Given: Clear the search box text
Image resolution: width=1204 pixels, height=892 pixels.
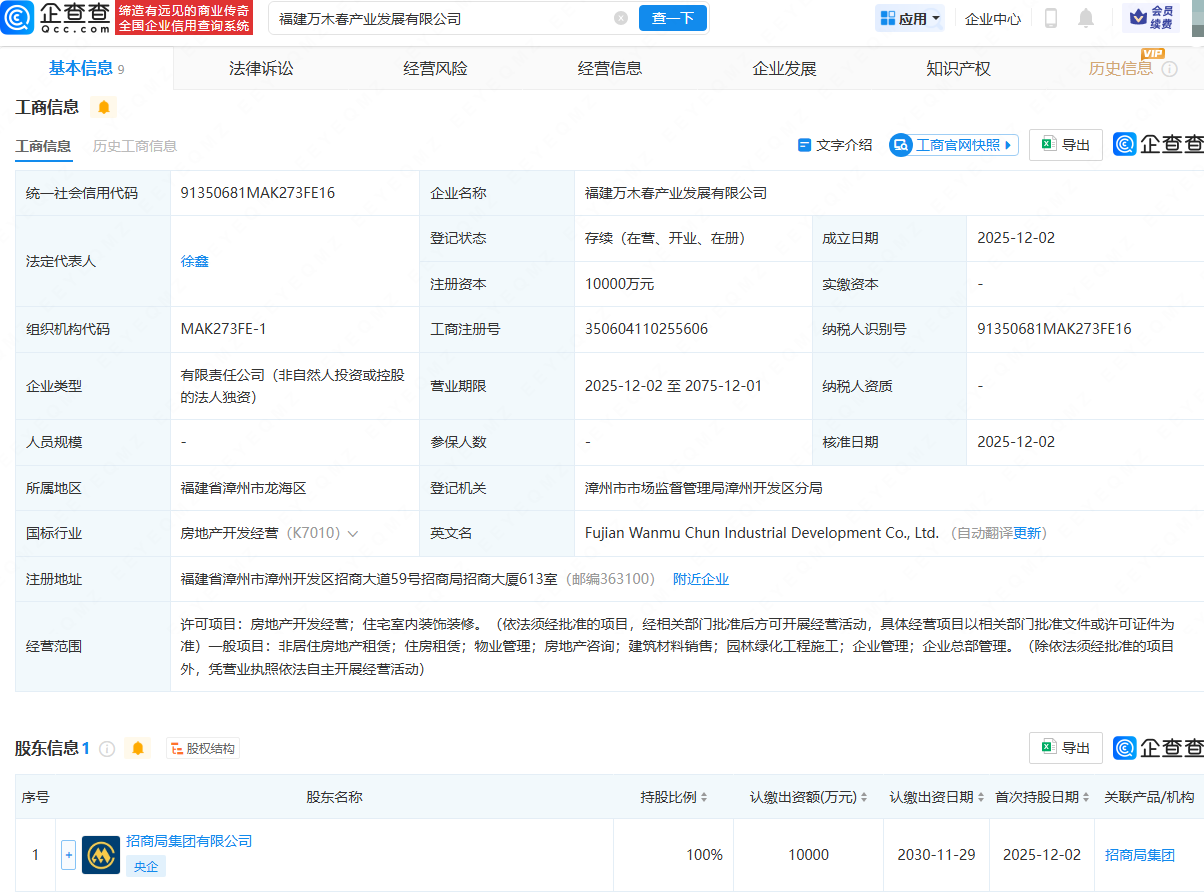Looking at the screenshot, I should coord(621,18).
